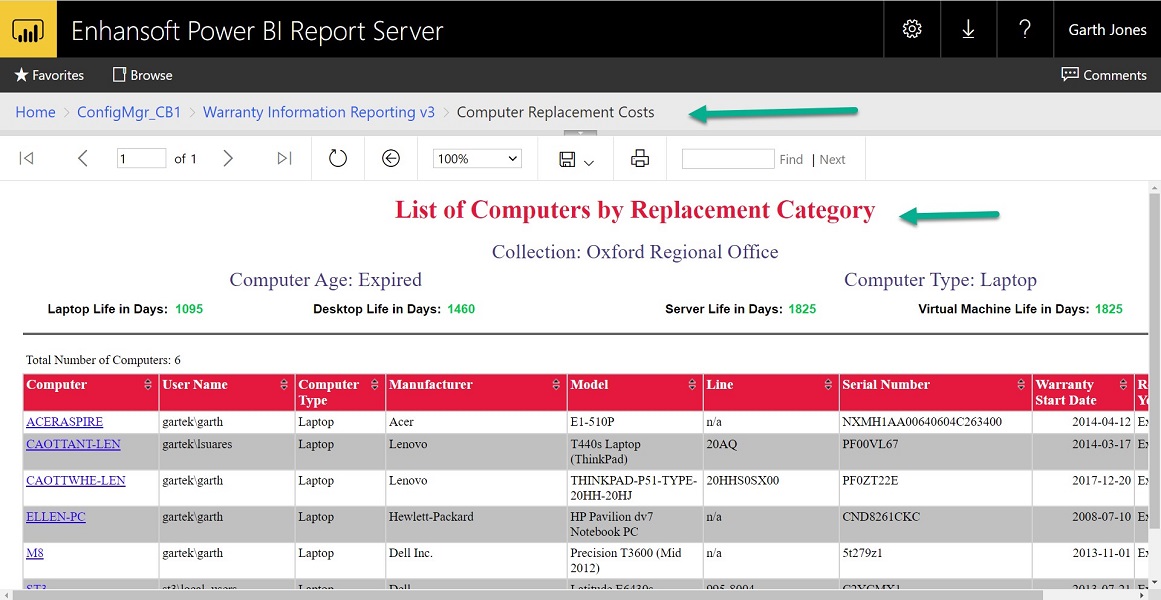Screen dimensions: 1161x600
Task: Select the Dell Inc. manufacturer cell
Action: (476, 560)
